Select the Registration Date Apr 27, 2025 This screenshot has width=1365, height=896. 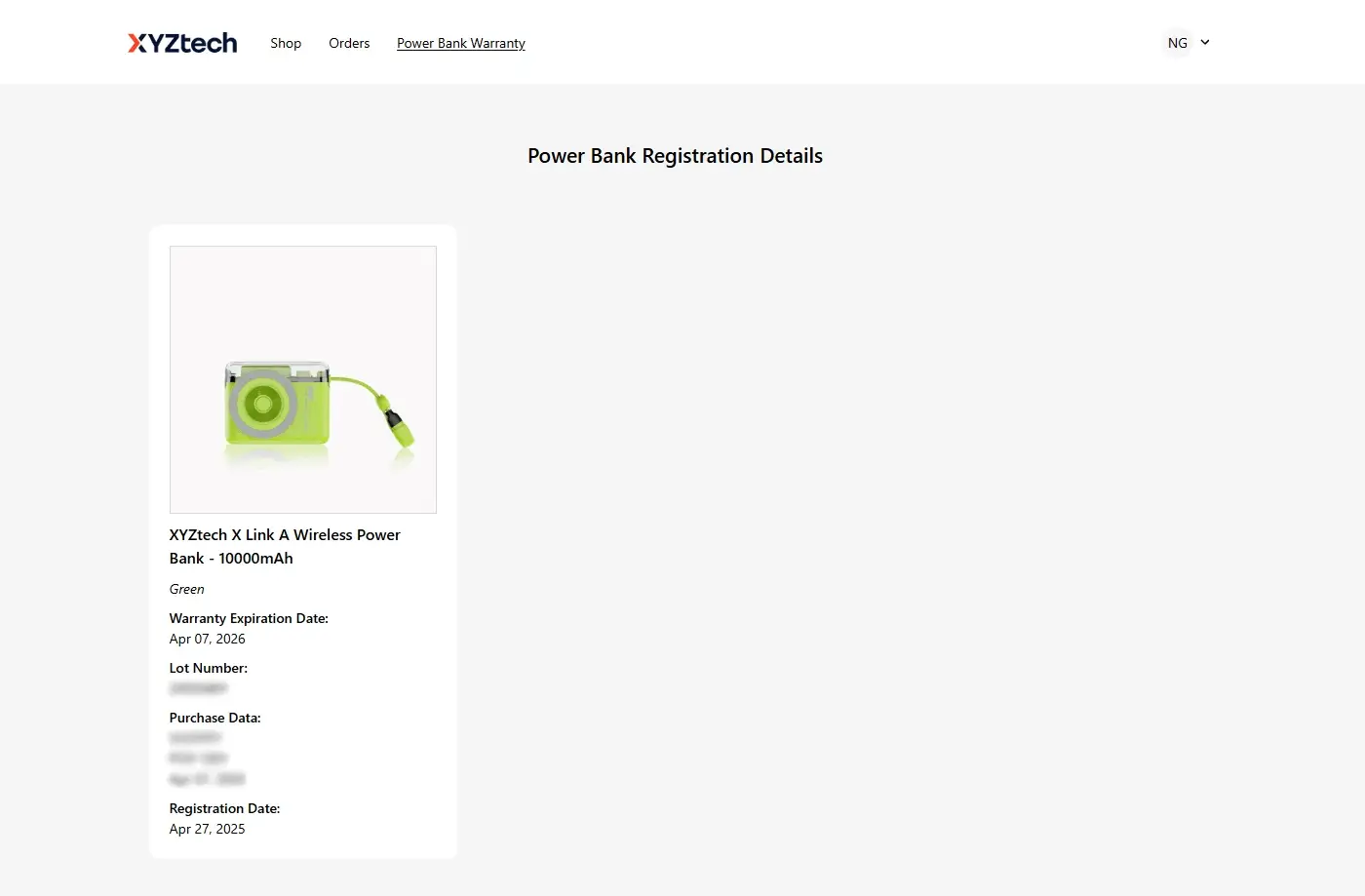pos(207,829)
